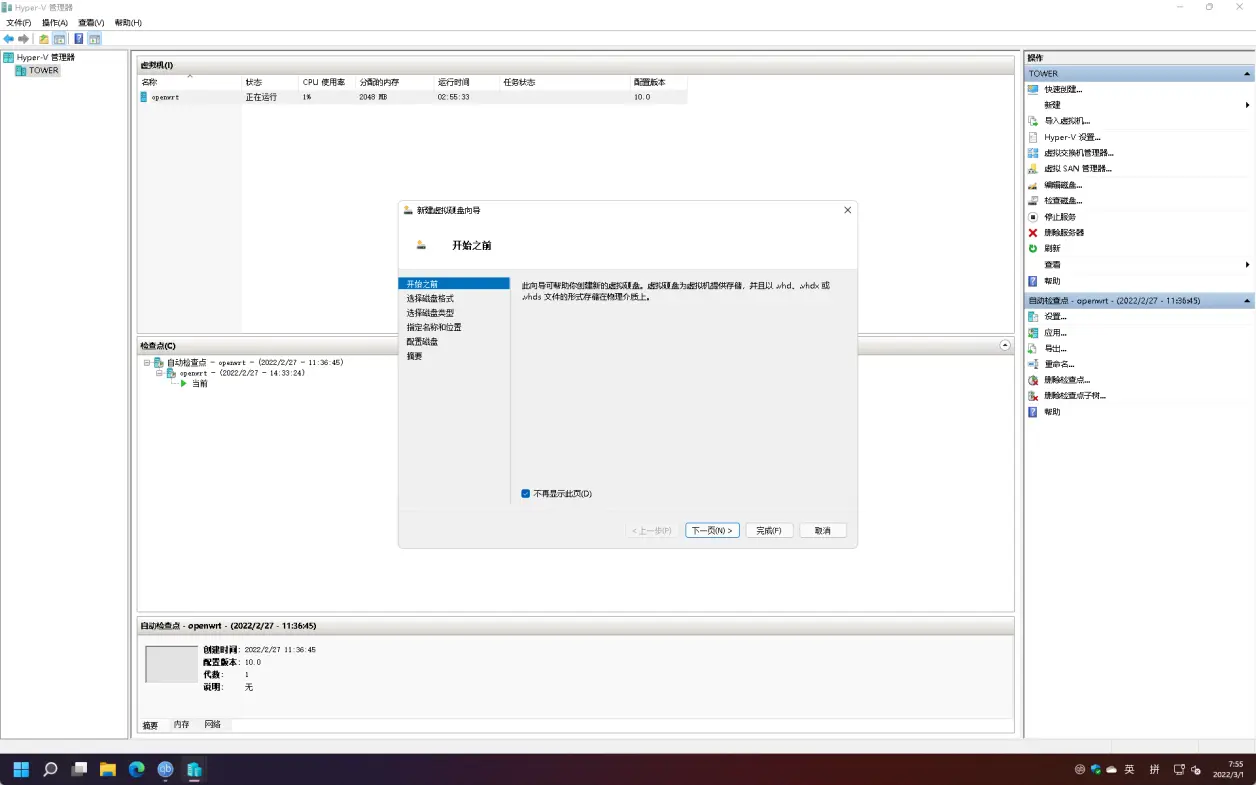Click the muted speaker tray icon
This screenshot has width=1256, height=785.
pos(1195,769)
